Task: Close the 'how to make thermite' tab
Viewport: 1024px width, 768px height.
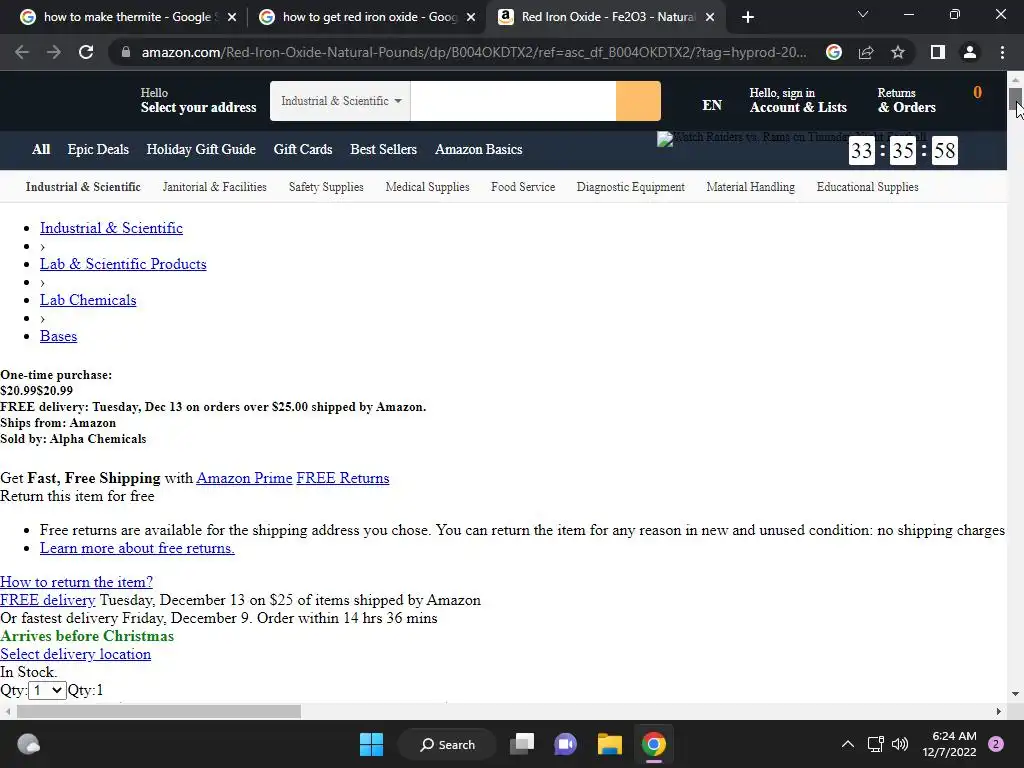Action: [x=232, y=17]
